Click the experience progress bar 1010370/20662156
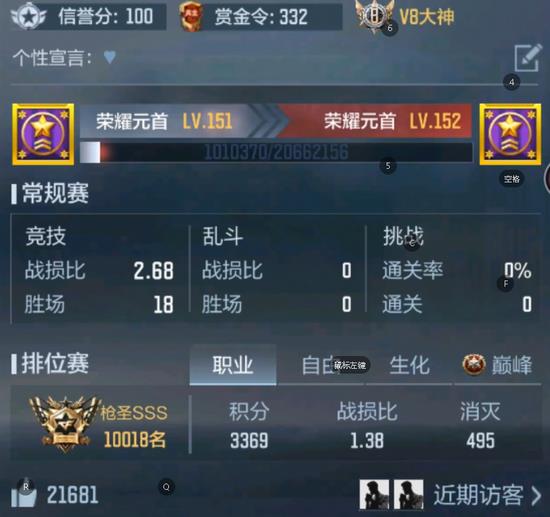550x517 pixels. point(276,152)
